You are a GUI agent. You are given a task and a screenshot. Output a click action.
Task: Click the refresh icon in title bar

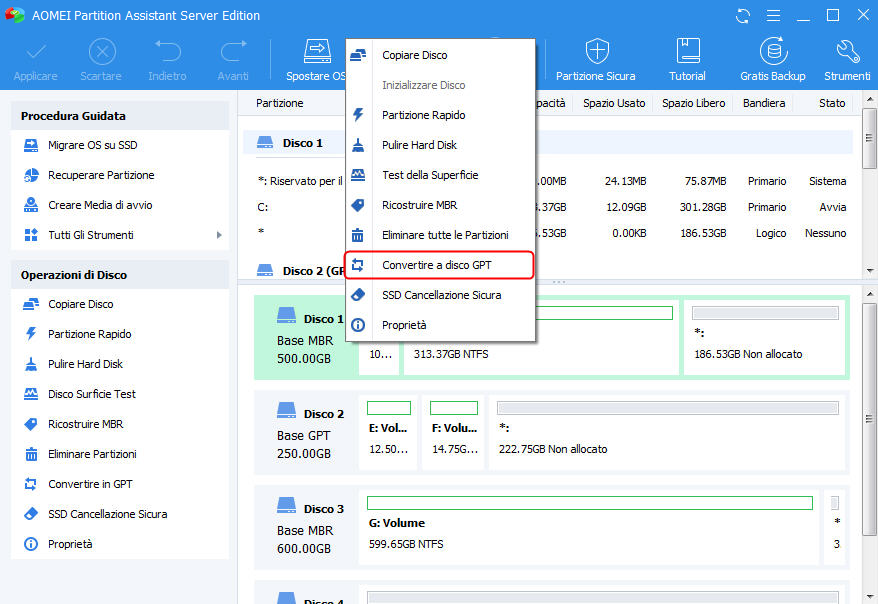pos(743,16)
